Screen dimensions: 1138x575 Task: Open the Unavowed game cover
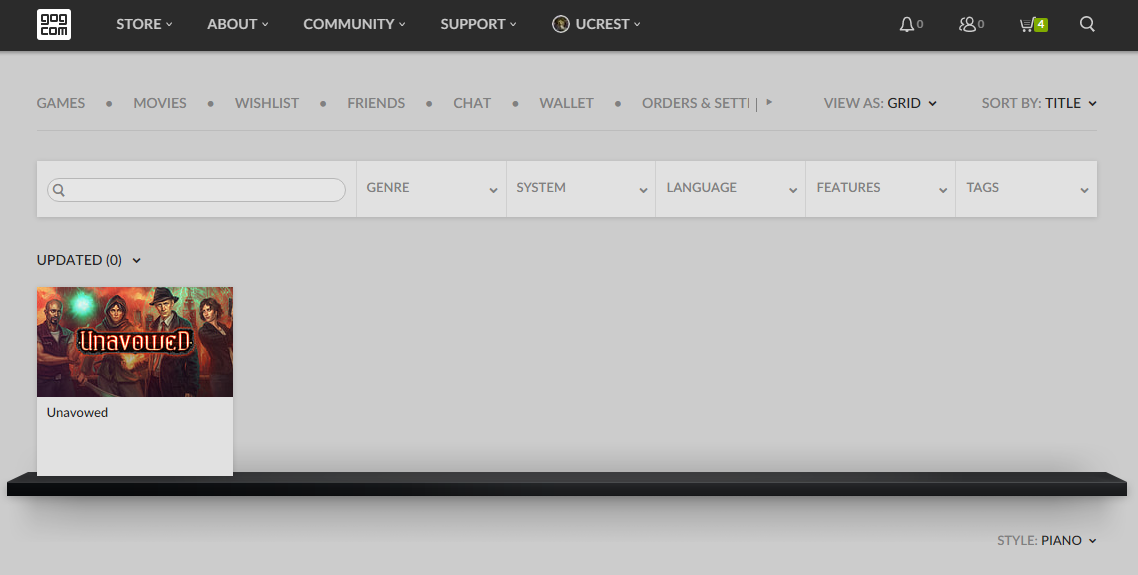(135, 342)
